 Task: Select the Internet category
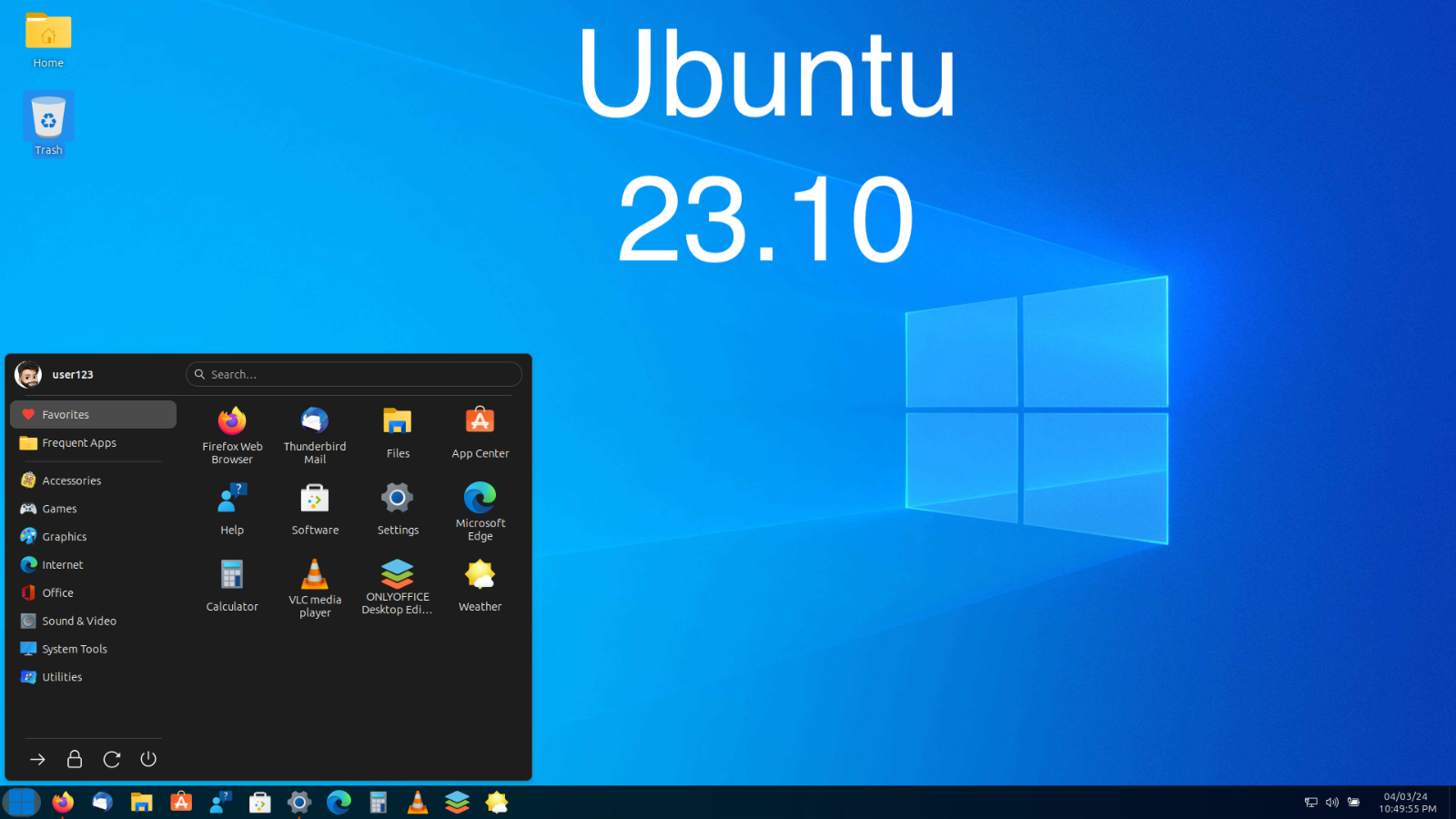click(x=93, y=565)
